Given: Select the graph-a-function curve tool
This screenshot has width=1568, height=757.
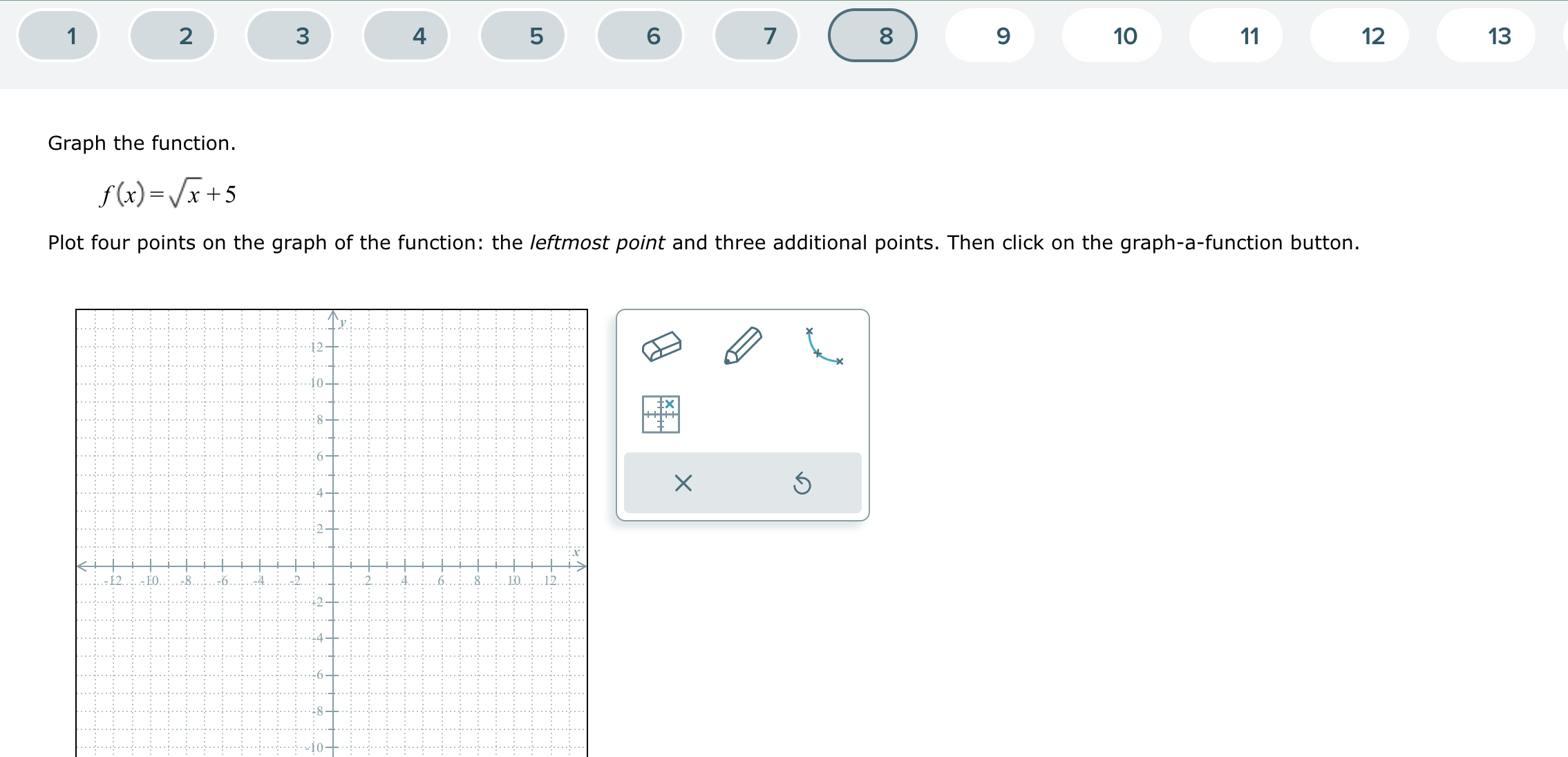Looking at the screenshot, I should pyautogui.click(x=824, y=345).
